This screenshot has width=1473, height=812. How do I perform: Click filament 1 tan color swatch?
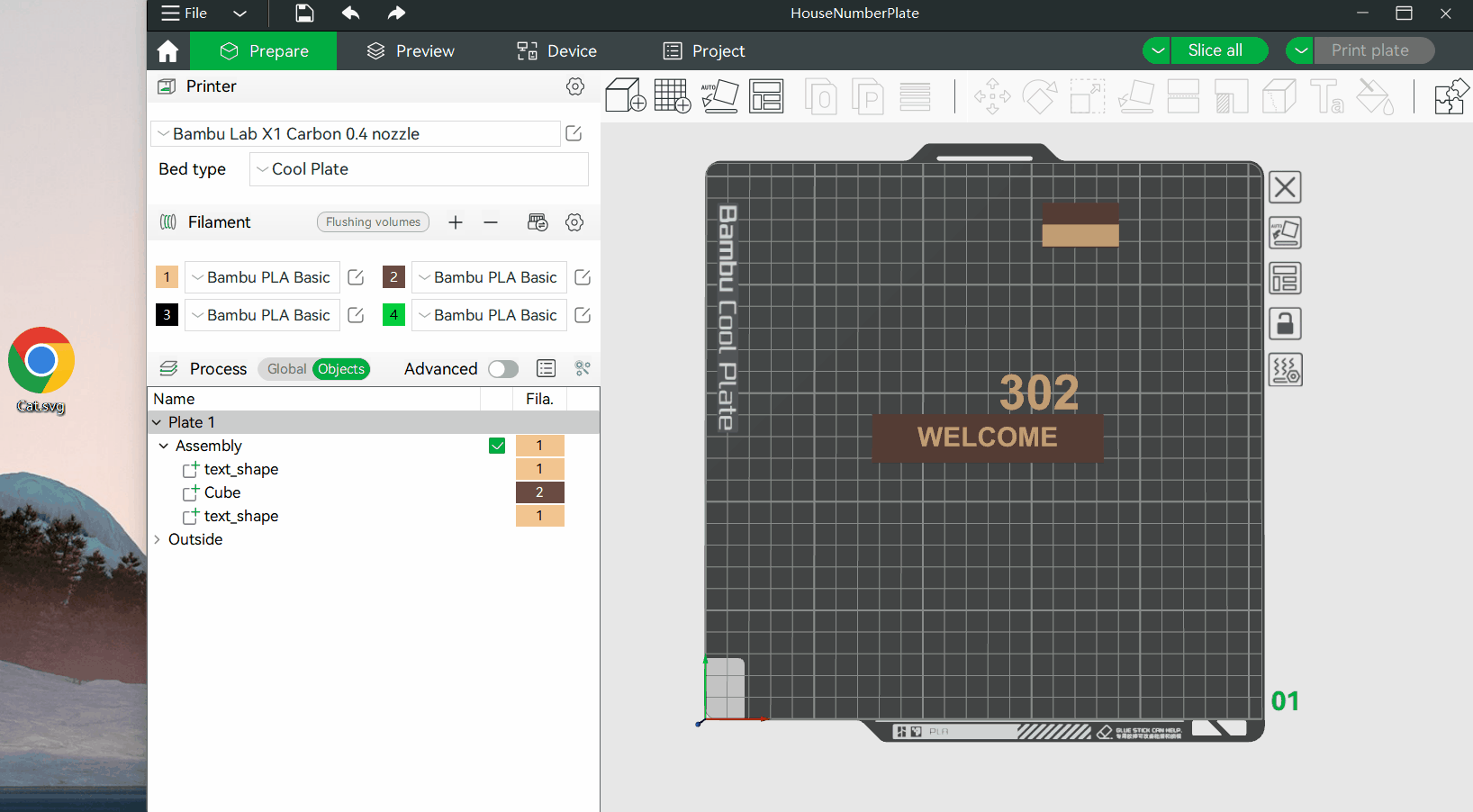[167, 277]
